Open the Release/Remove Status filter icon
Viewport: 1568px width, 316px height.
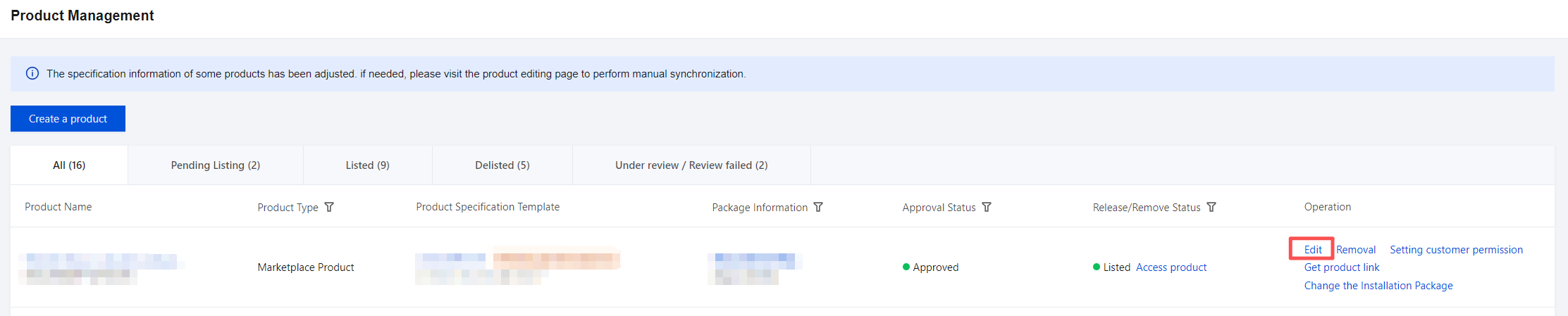coord(1211,207)
